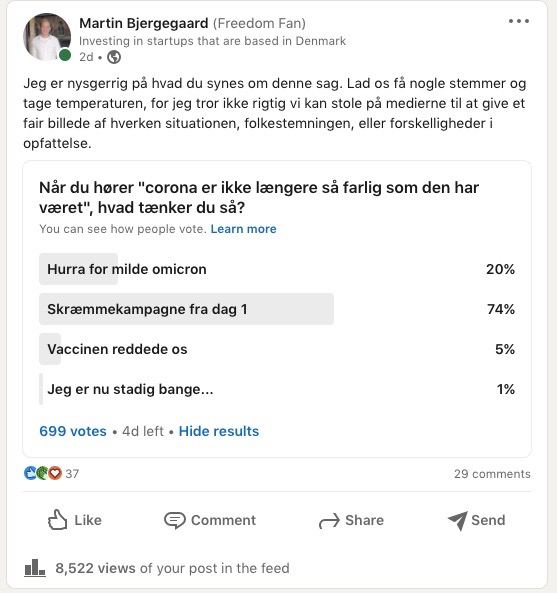Open the 29 comments section

click(x=492, y=474)
